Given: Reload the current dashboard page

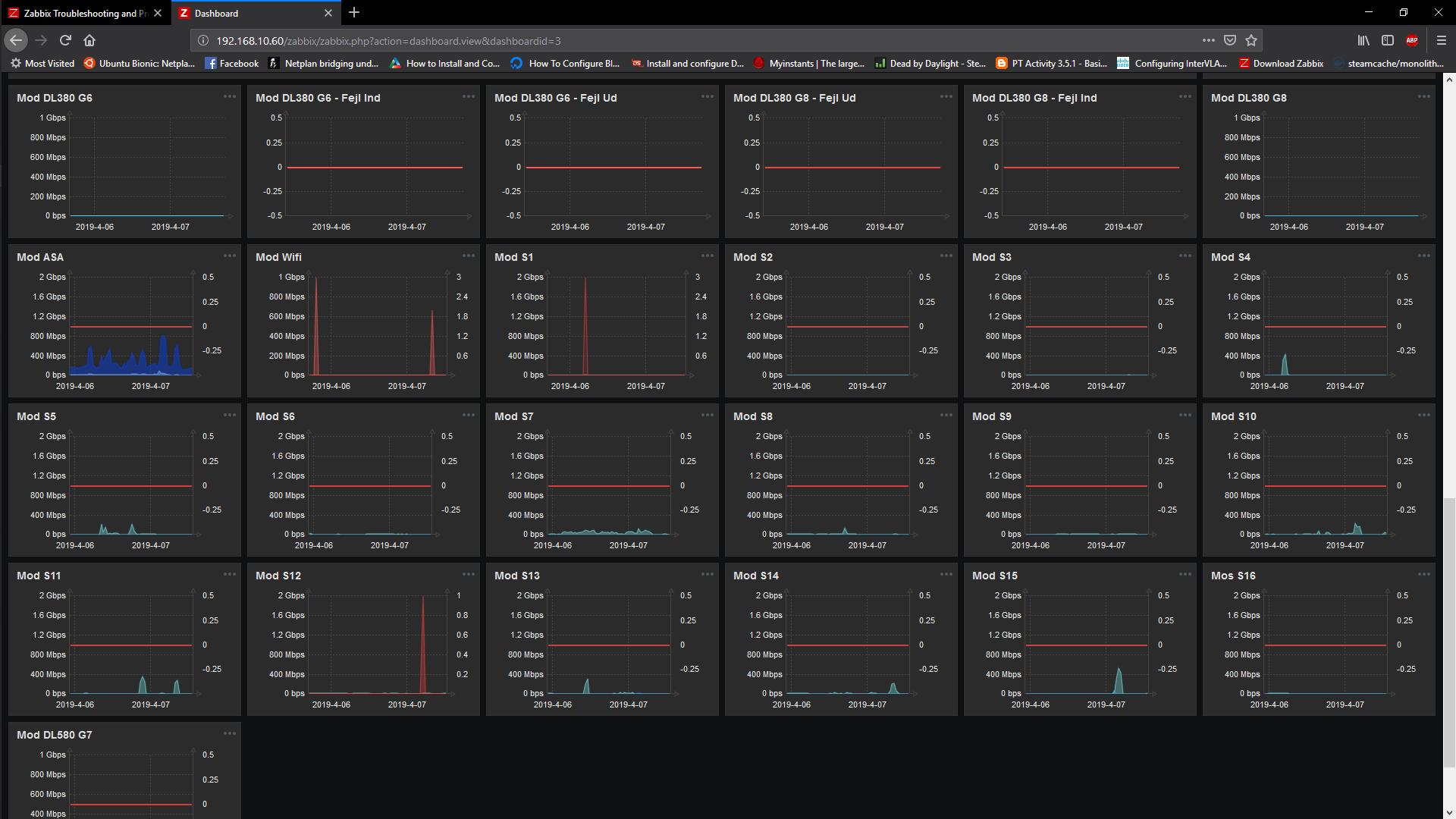Looking at the screenshot, I should coord(65,40).
